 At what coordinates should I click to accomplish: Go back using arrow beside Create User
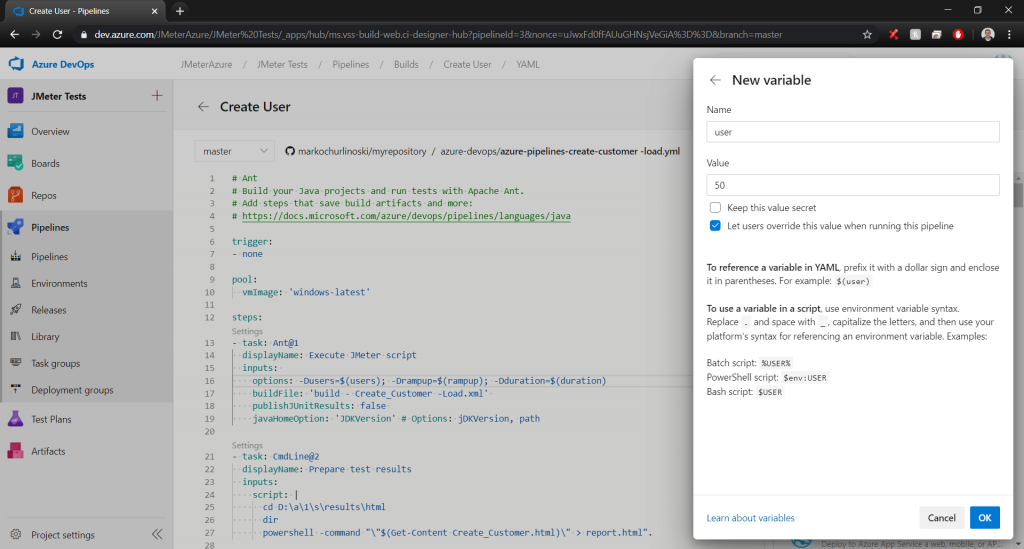pyautogui.click(x=203, y=106)
